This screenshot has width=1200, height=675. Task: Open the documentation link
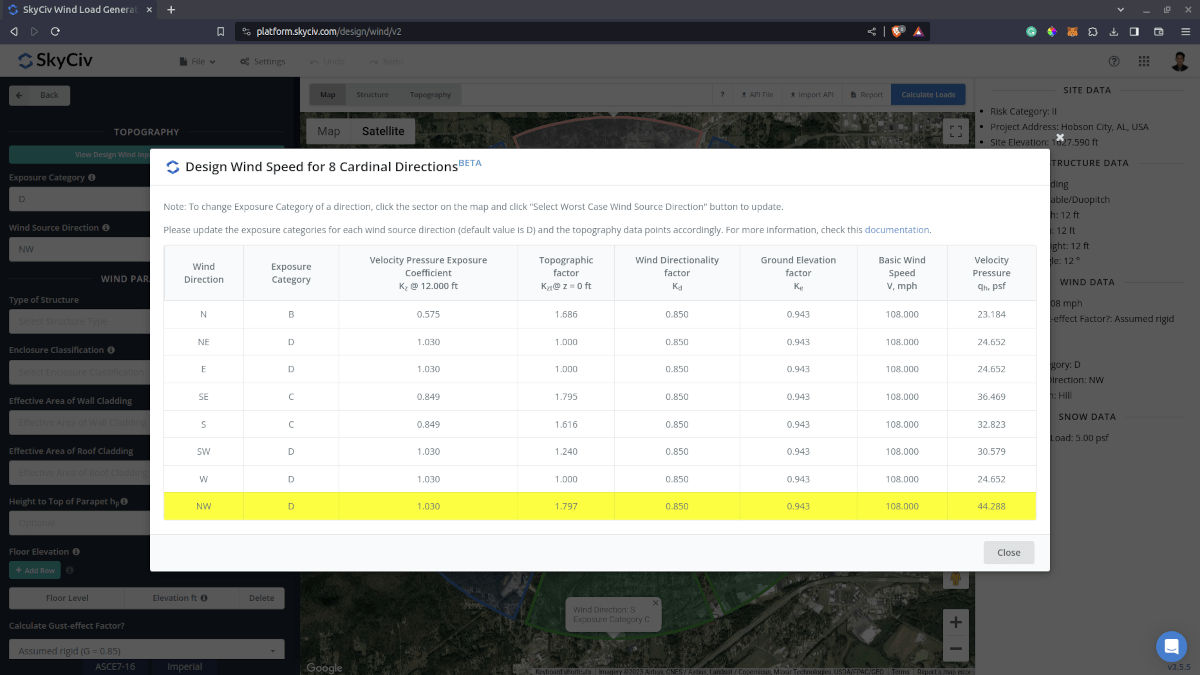(x=896, y=230)
